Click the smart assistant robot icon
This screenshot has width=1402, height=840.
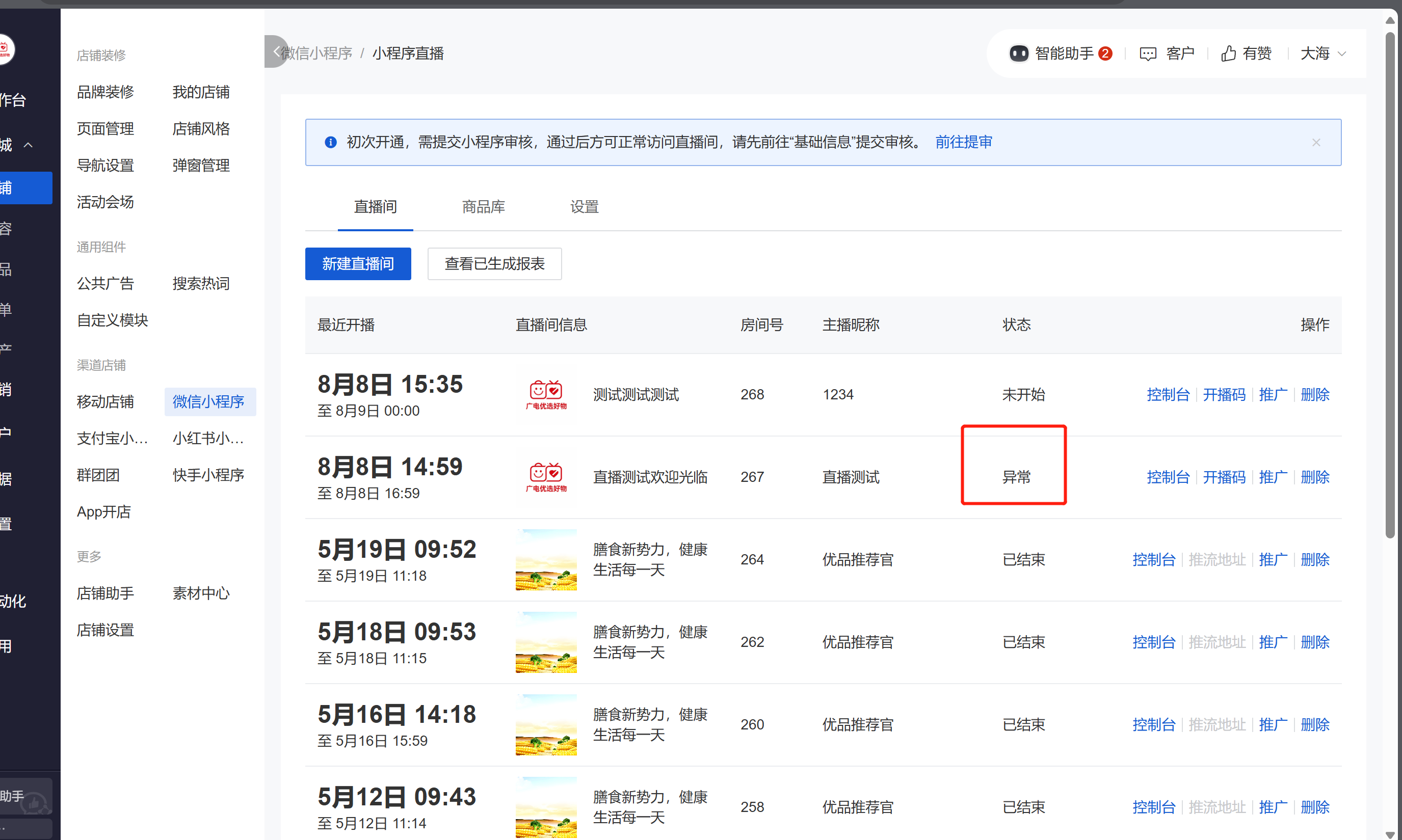[1018, 54]
